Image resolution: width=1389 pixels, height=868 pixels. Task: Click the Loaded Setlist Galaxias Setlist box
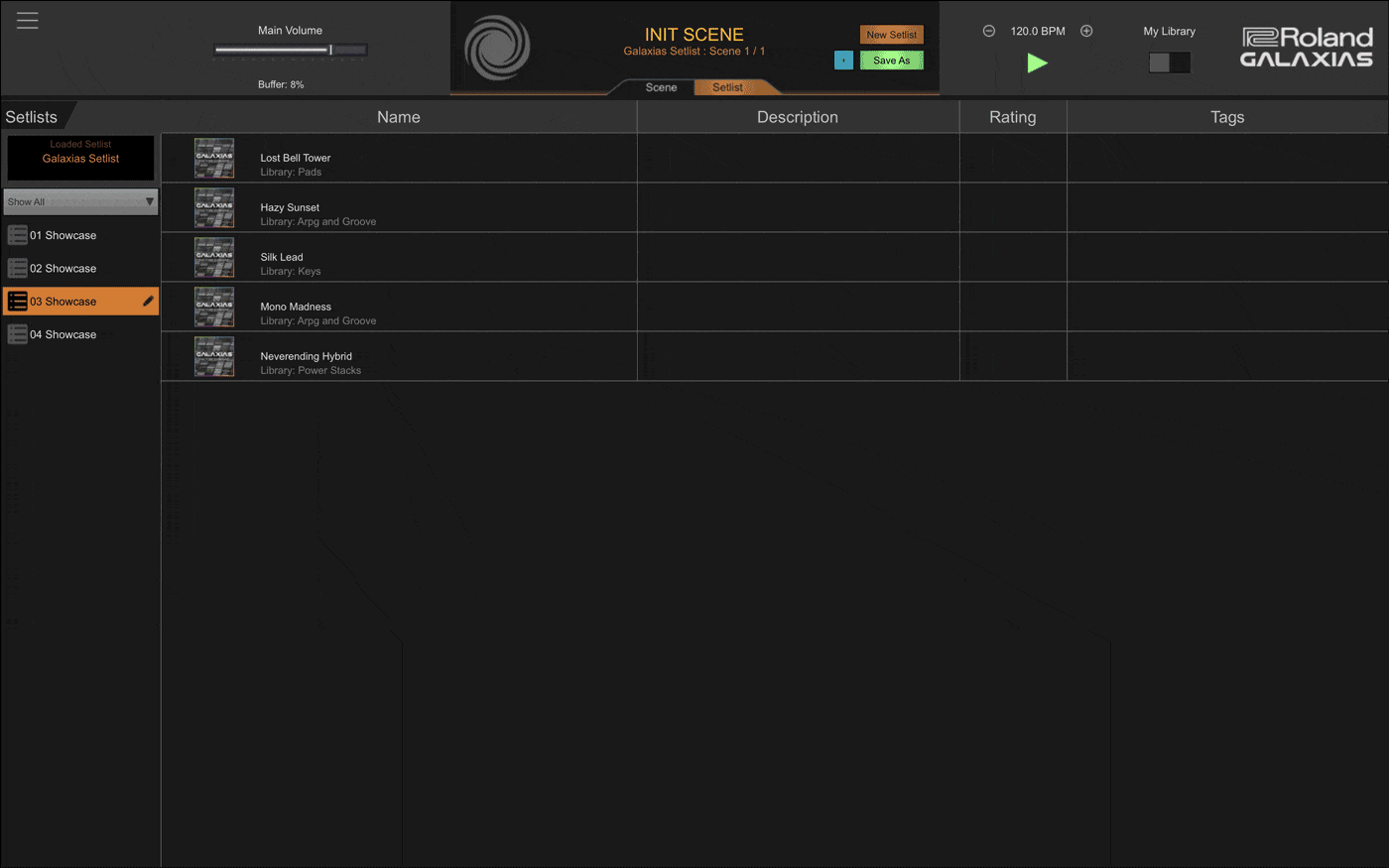tap(80, 158)
